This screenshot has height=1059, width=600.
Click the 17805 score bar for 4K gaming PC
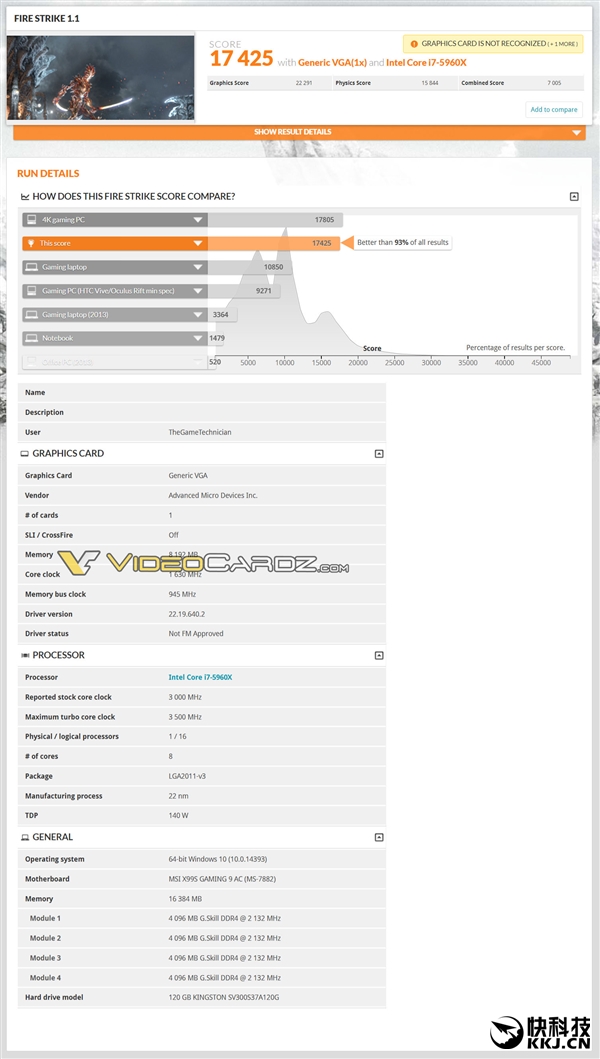(276, 220)
